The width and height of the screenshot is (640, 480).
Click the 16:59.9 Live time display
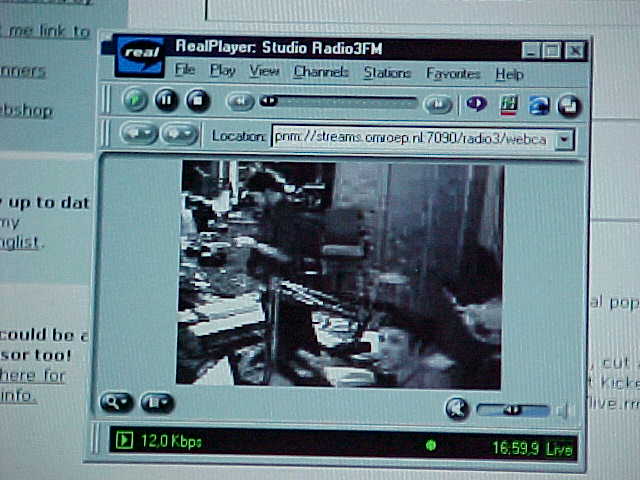pyautogui.click(x=532, y=449)
